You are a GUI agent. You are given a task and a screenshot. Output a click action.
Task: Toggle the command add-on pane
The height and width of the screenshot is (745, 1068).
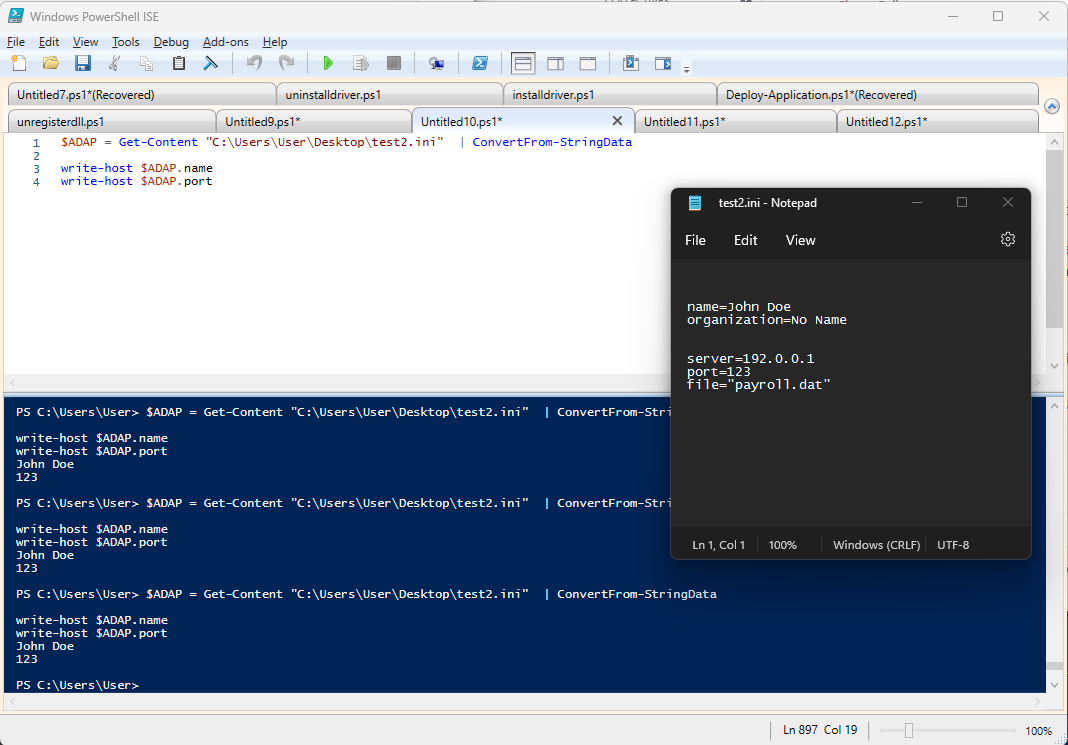[x=663, y=63]
